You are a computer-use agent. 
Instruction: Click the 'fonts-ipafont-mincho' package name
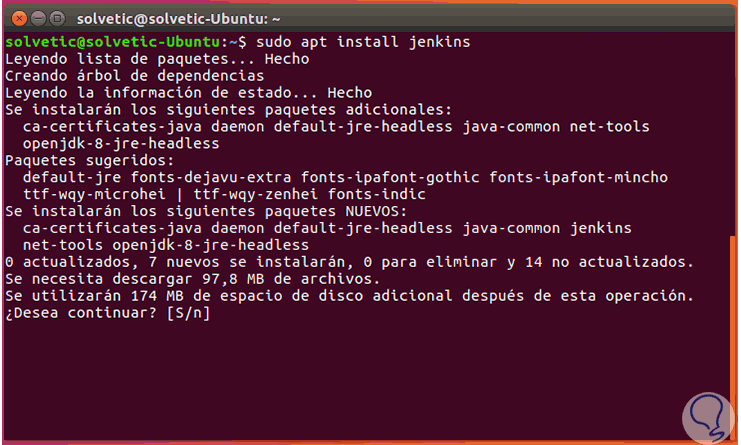pyautogui.click(x=578, y=178)
